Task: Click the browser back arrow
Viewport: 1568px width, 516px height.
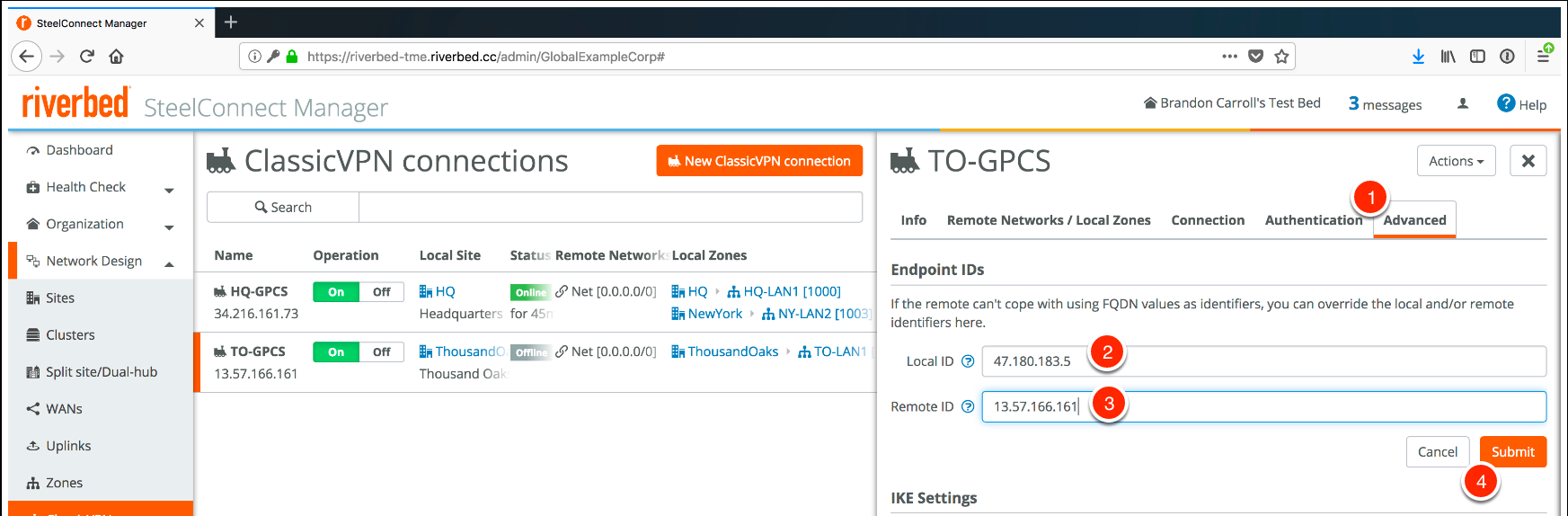Action: [x=26, y=57]
